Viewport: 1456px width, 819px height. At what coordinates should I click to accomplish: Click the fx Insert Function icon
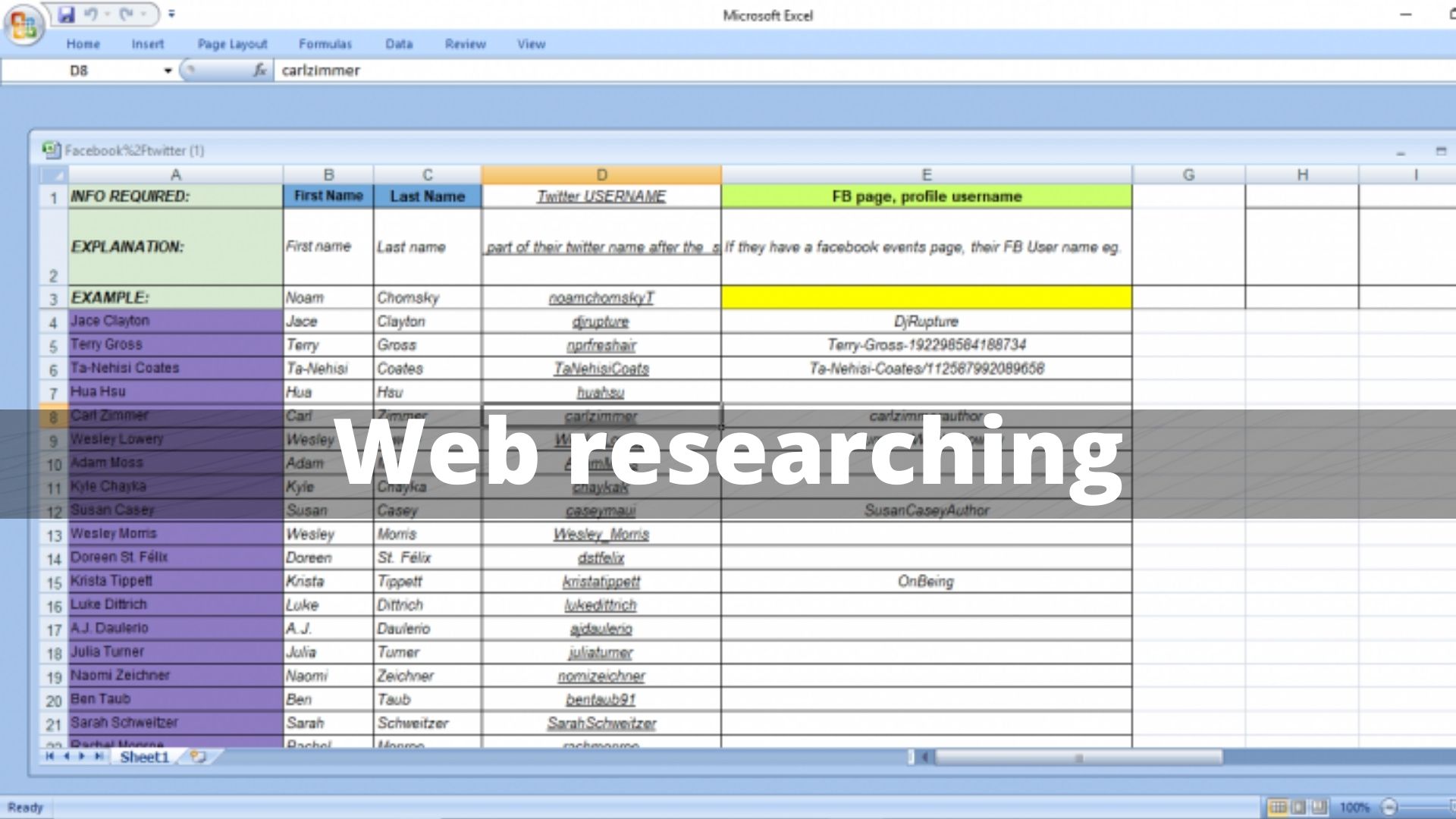click(259, 71)
